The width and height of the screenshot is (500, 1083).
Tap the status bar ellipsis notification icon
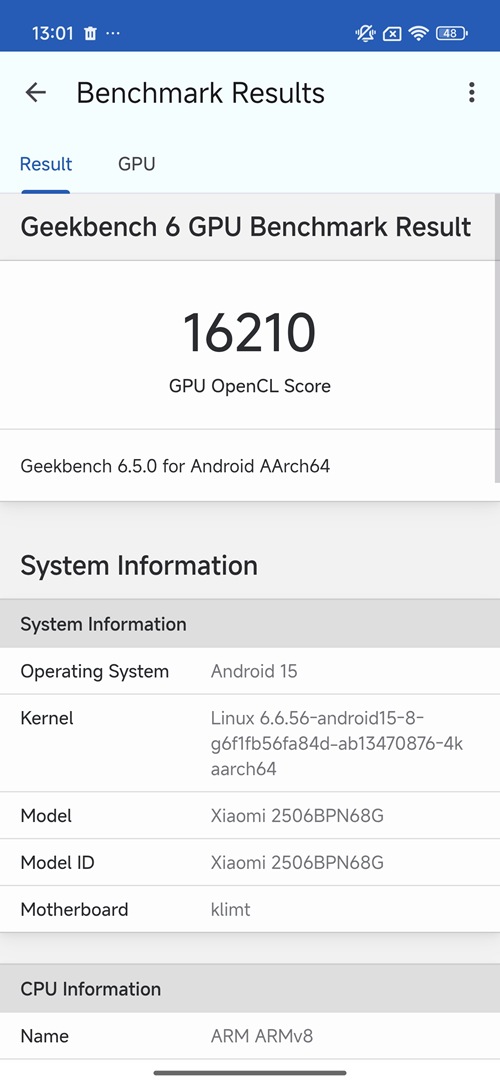113,33
